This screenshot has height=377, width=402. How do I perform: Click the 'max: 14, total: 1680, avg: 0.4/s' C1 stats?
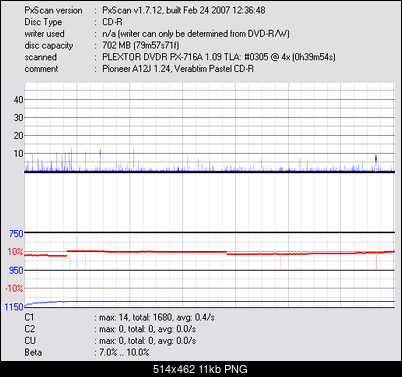[x=157, y=317]
